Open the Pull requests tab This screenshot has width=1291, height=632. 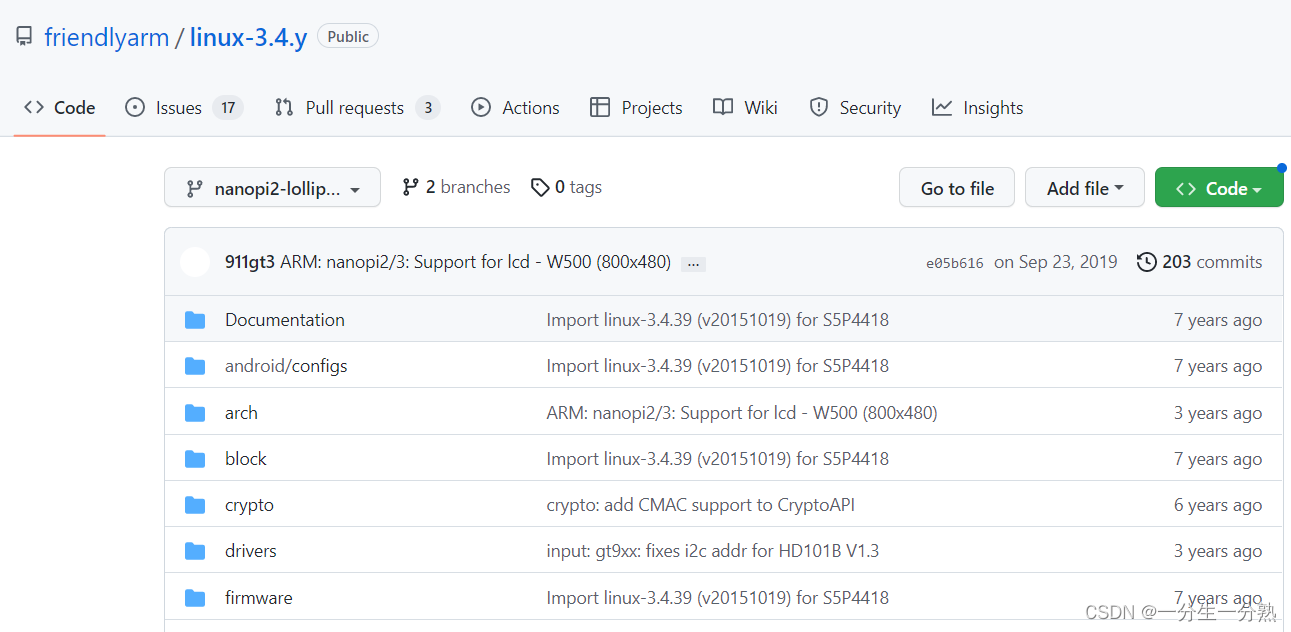pos(357,108)
